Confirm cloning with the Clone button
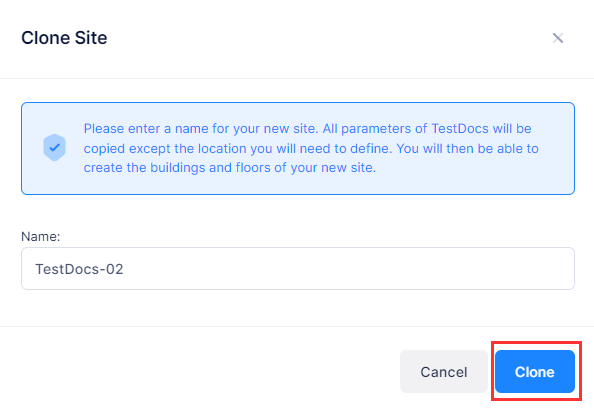The image size is (594, 412). pos(535,371)
